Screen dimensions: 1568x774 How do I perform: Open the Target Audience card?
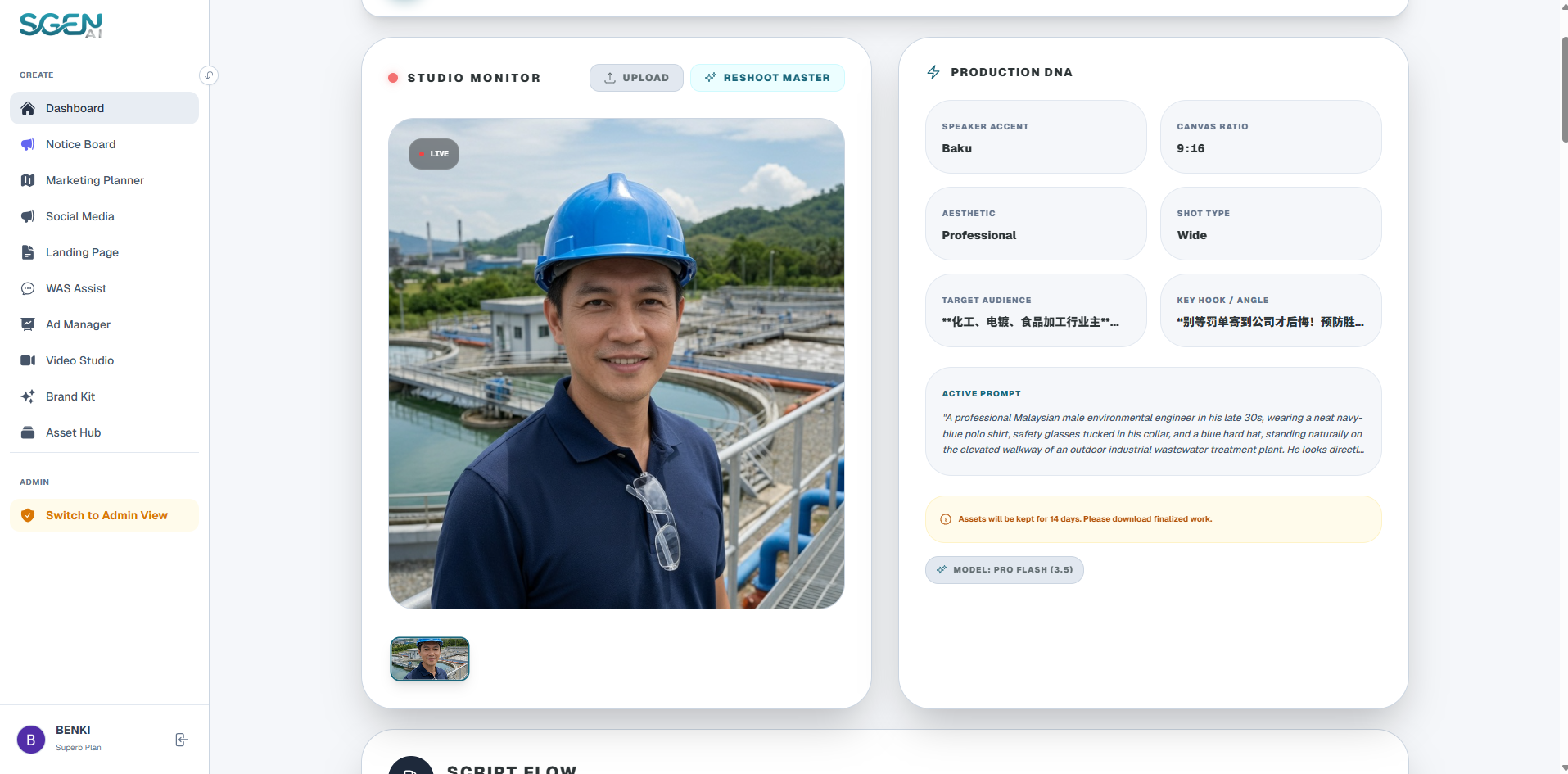point(1036,310)
